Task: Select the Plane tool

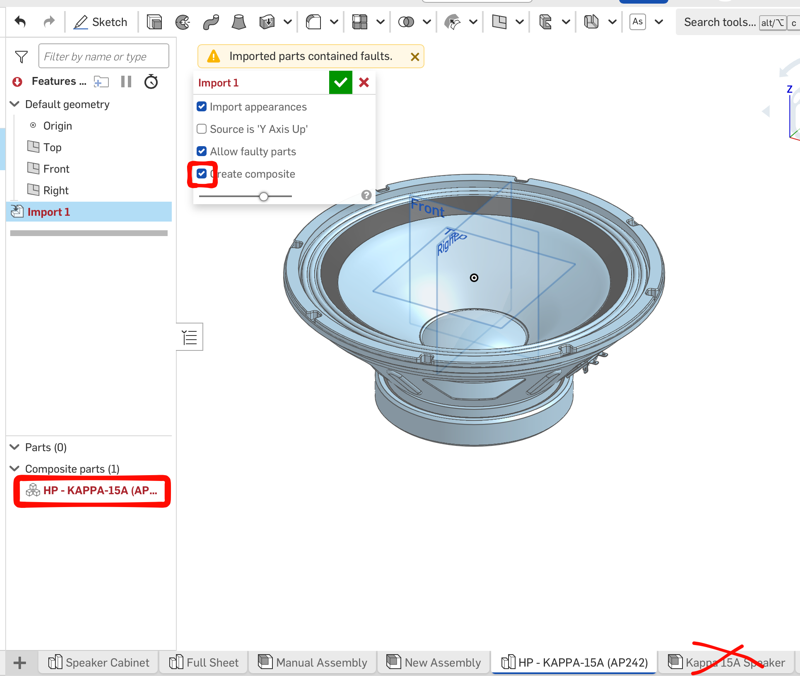Action: tap(499, 22)
